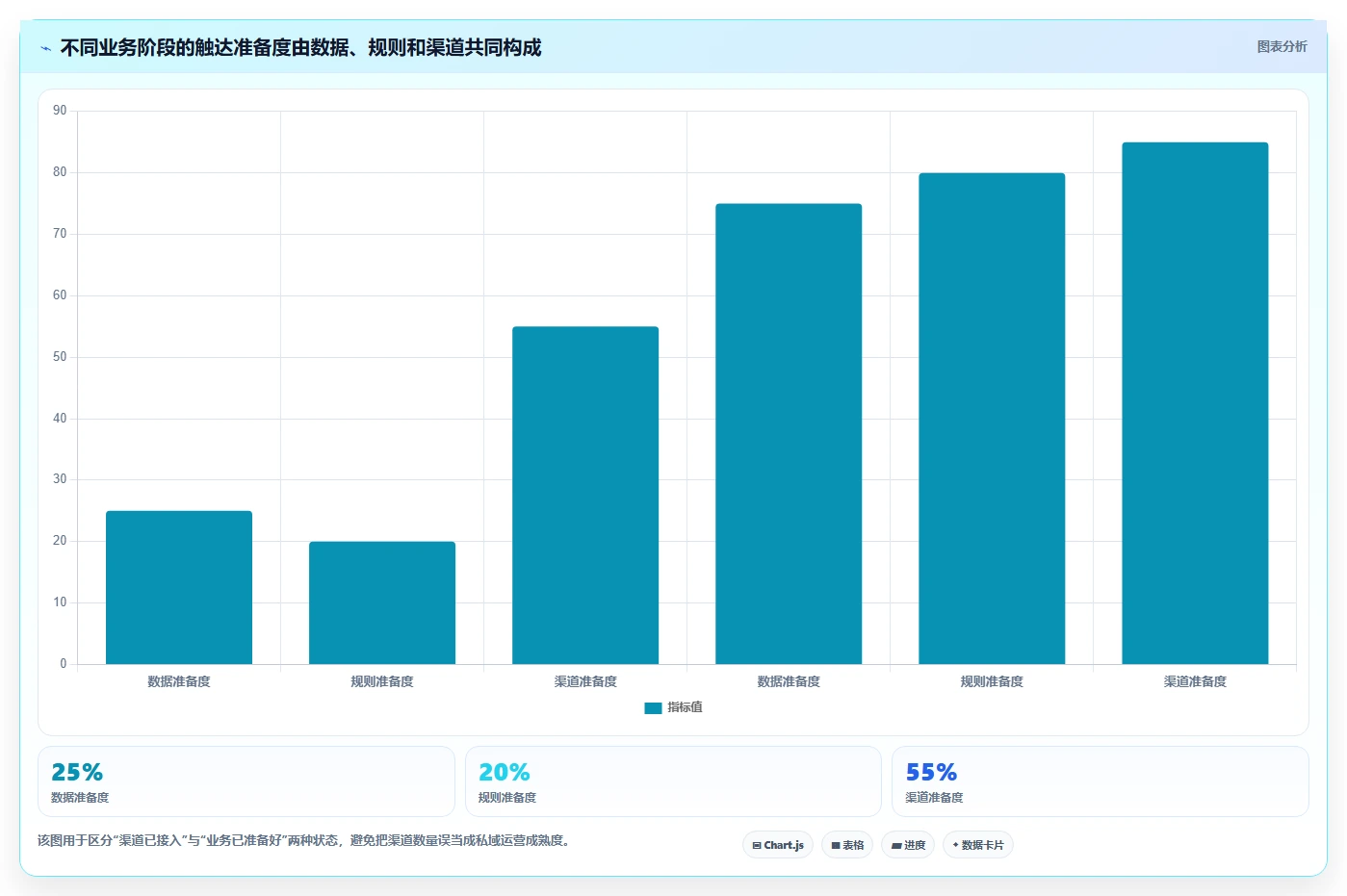1347x896 pixels.
Task: Click the y-axis tick label 0
Action: [x=64, y=664]
